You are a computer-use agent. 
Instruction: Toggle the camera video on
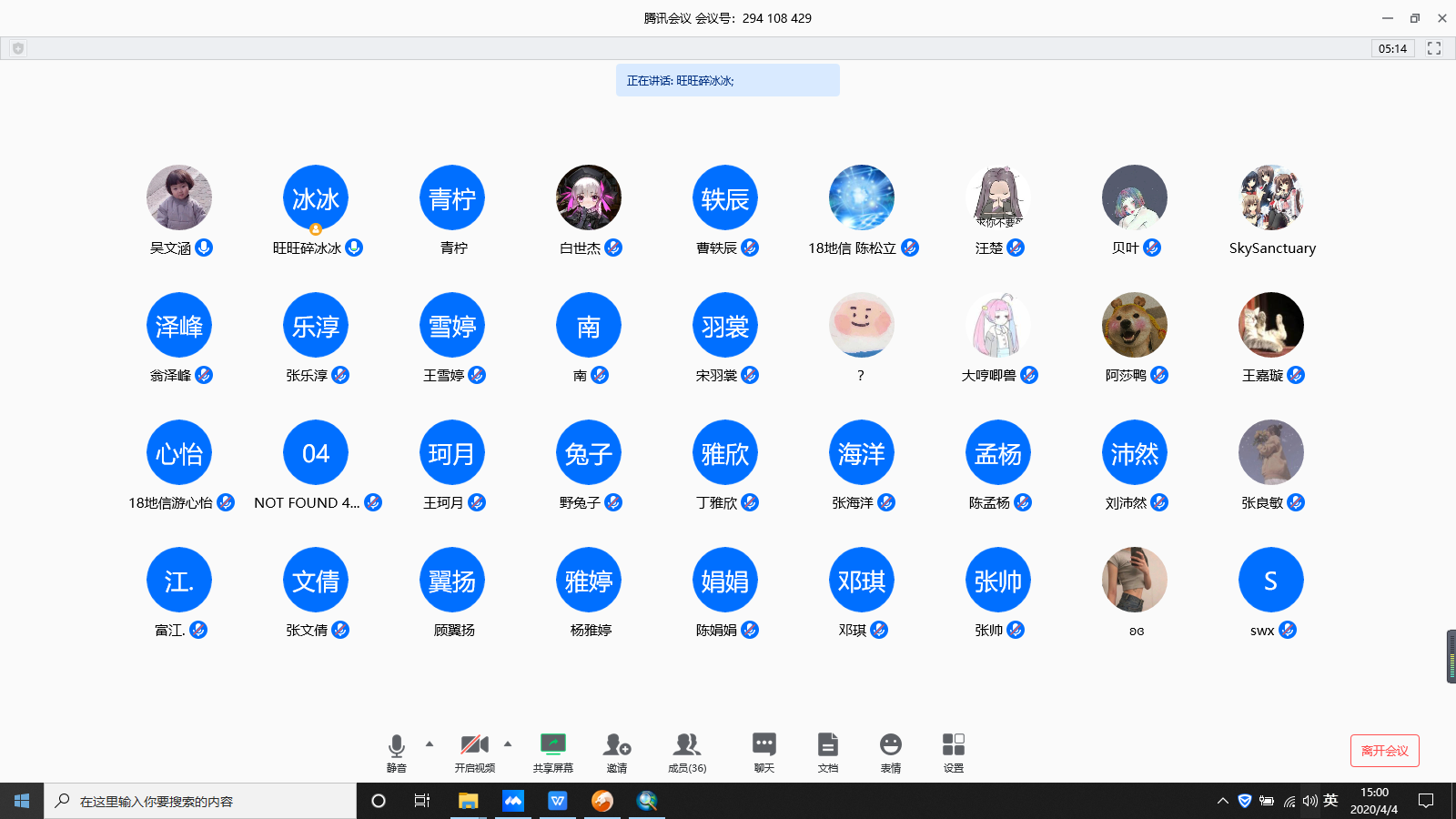(474, 746)
